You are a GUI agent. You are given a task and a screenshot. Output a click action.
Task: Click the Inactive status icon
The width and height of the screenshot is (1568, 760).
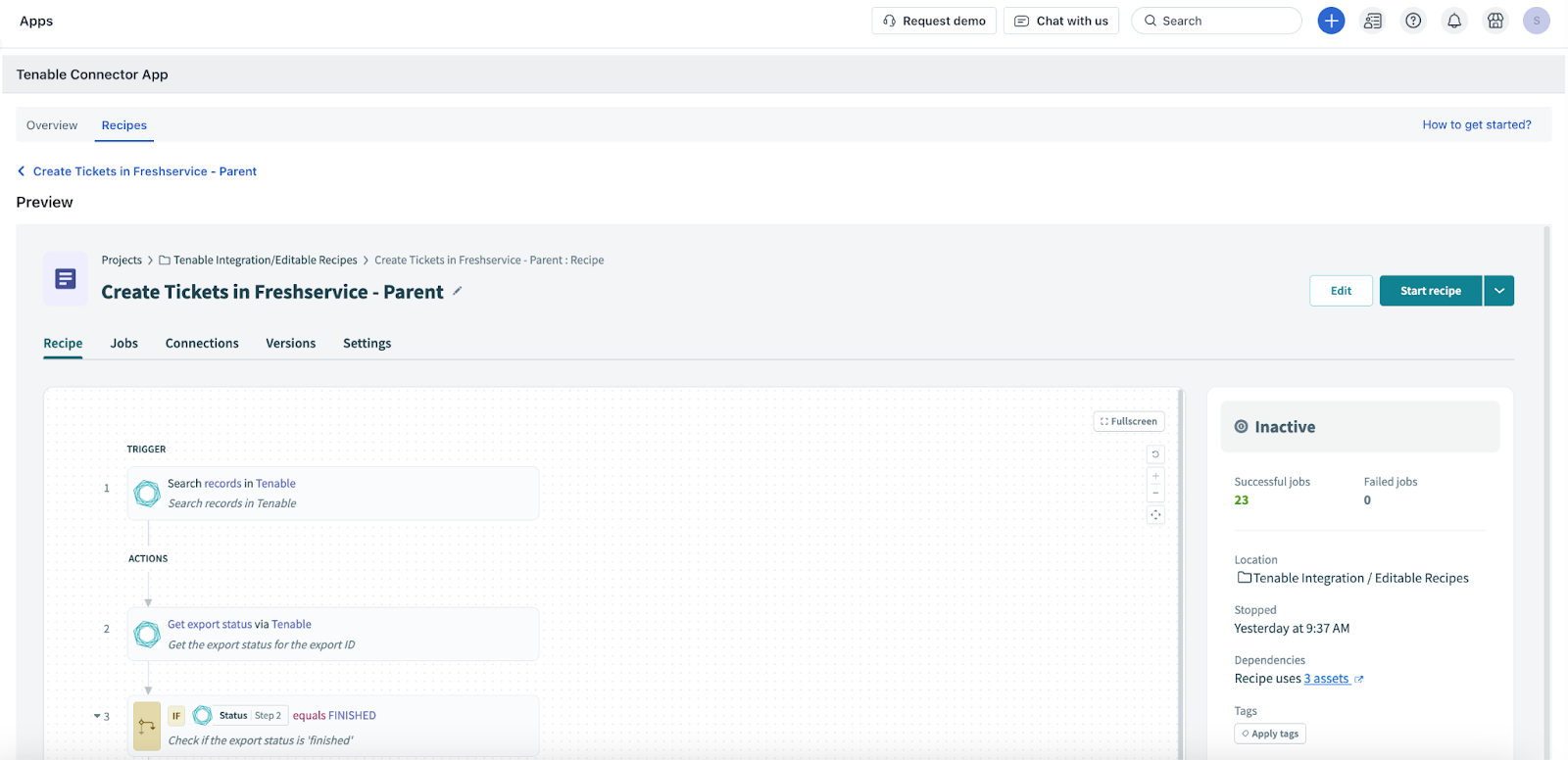(1241, 427)
